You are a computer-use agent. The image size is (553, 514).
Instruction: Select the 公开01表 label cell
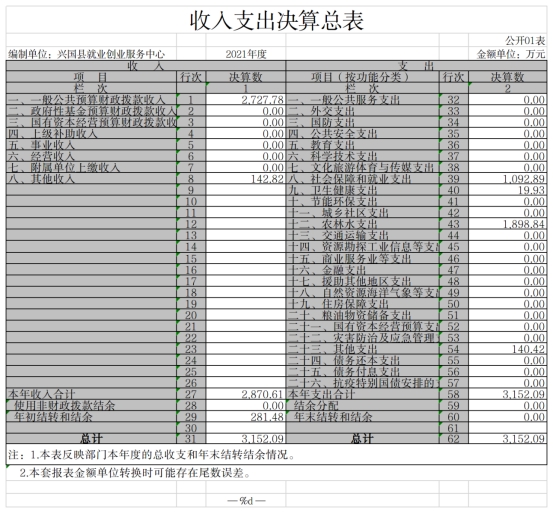click(x=508, y=41)
